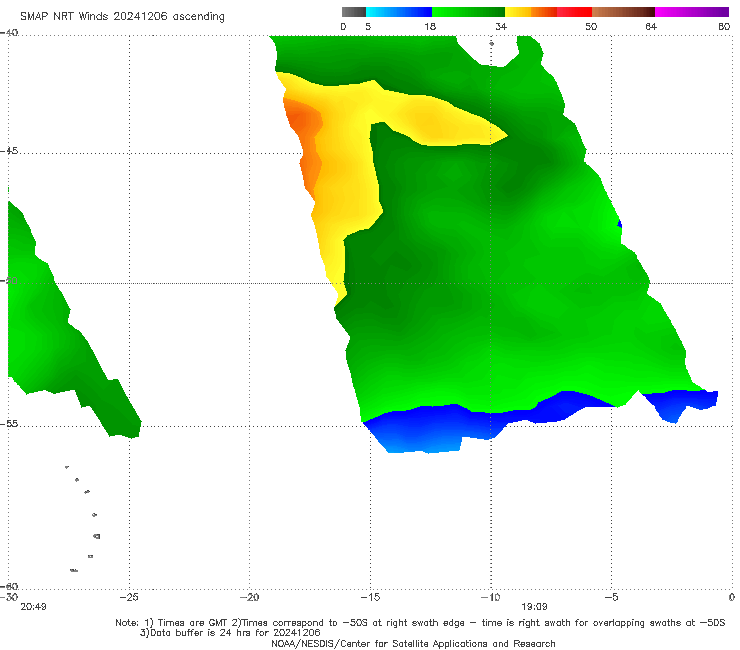This screenshot has height=650, width=740.
Task: Click the brown segment of the colorbar
Action: [x=623, y=12]
